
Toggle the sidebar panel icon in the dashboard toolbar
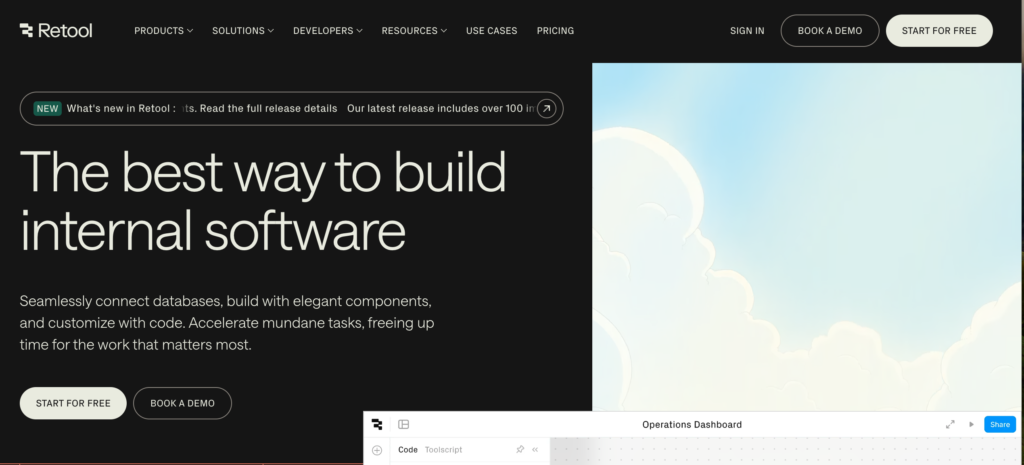(404, 425)
